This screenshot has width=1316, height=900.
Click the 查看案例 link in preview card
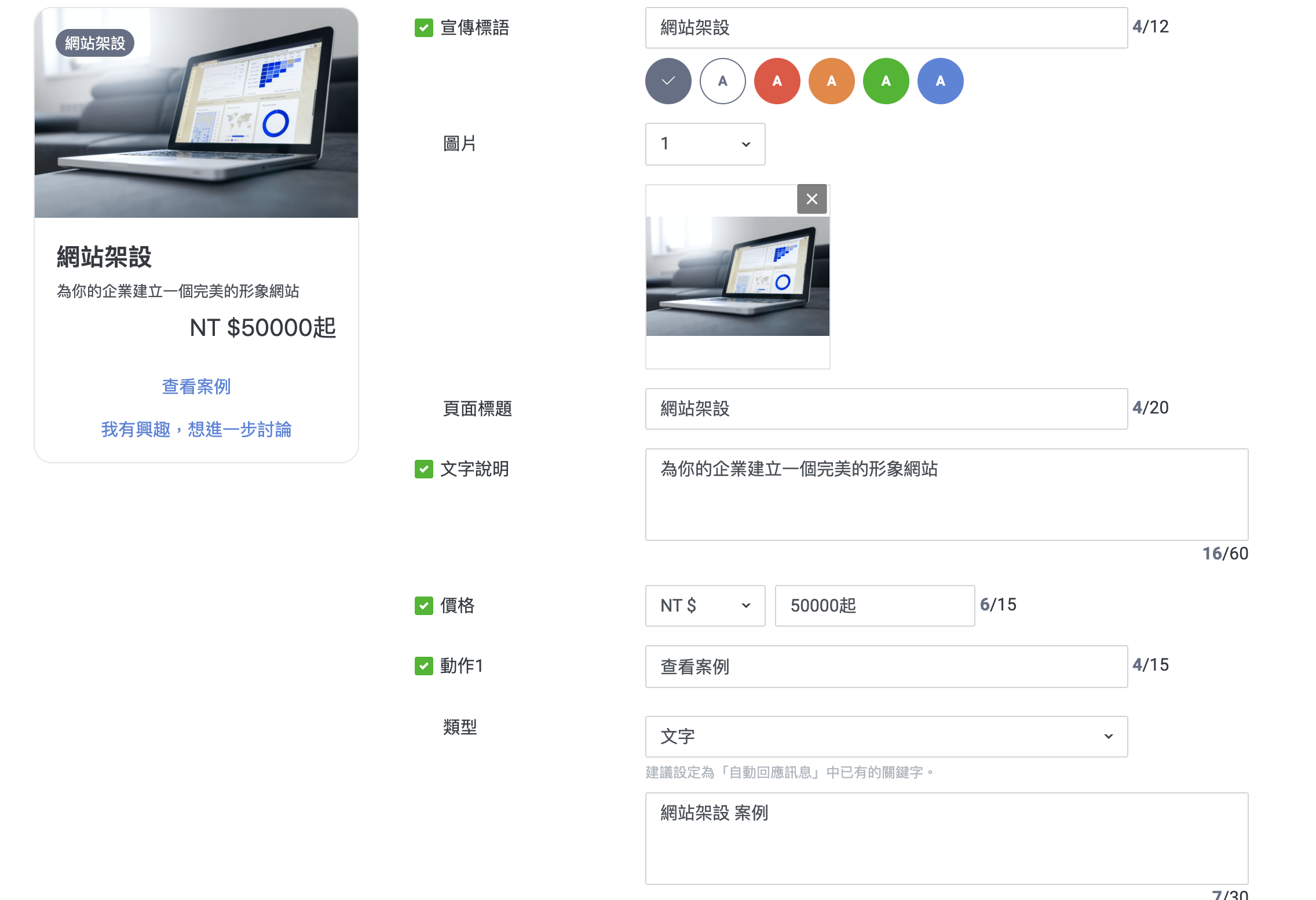[196, 387]
